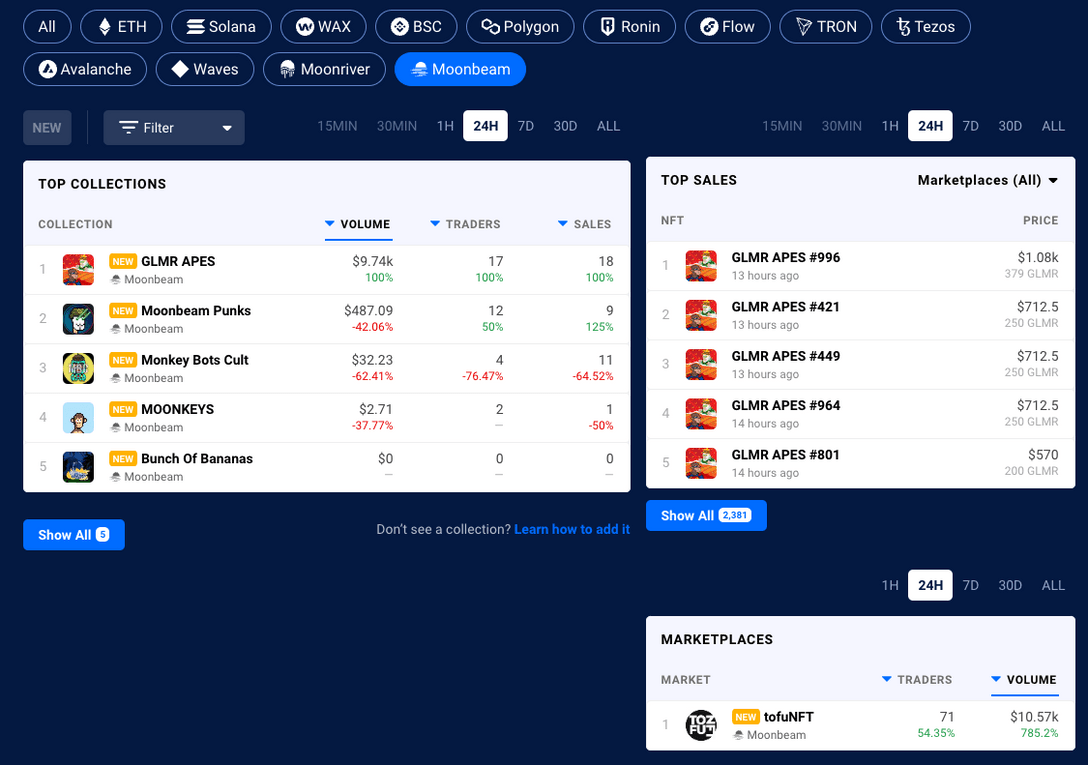Sort marketplaces by Traders
The width and height of the screenshot is (1088, 765).
pos(917,680)
